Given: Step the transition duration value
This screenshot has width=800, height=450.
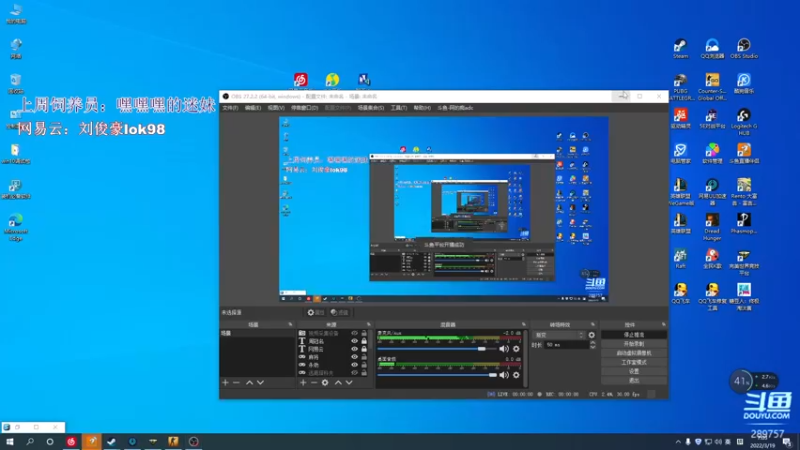Looking at the screenshot, I should [x=592, y=345].
